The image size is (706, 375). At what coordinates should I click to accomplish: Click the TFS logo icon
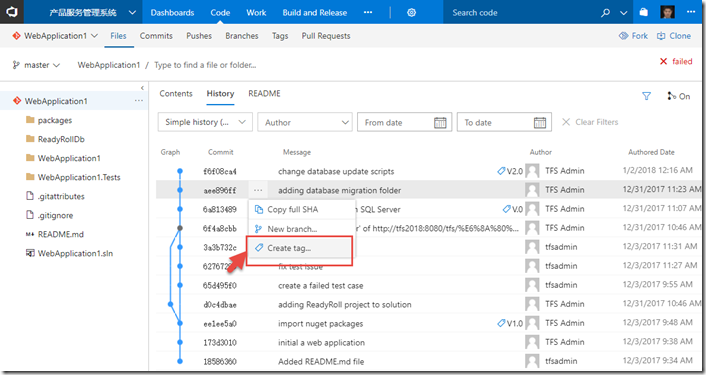pos(12,12)
